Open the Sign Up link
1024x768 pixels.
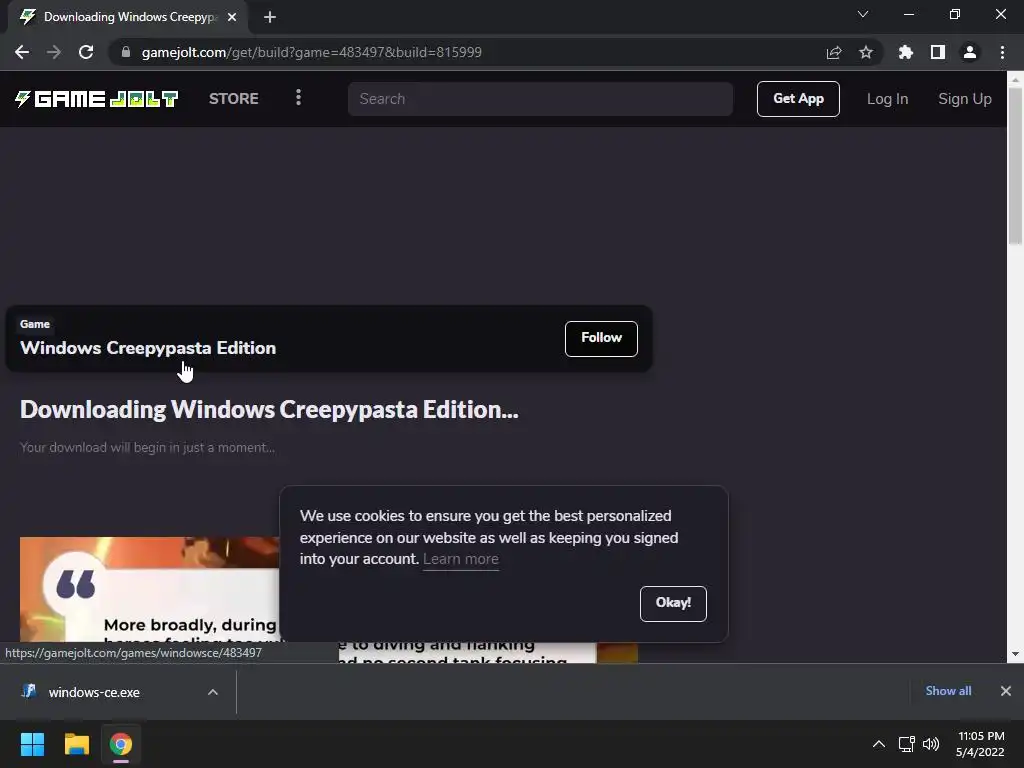click(965, 99)
